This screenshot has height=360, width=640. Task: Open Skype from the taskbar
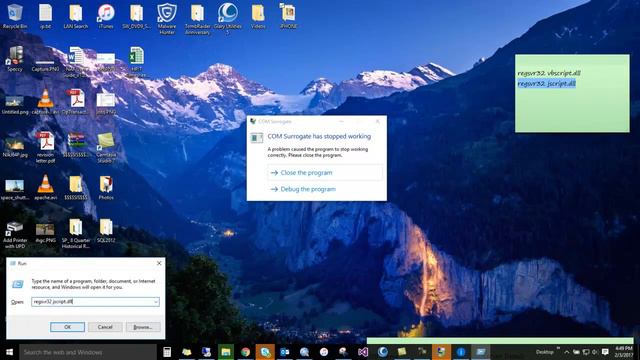pyautogui.click(x=265, y=352)
